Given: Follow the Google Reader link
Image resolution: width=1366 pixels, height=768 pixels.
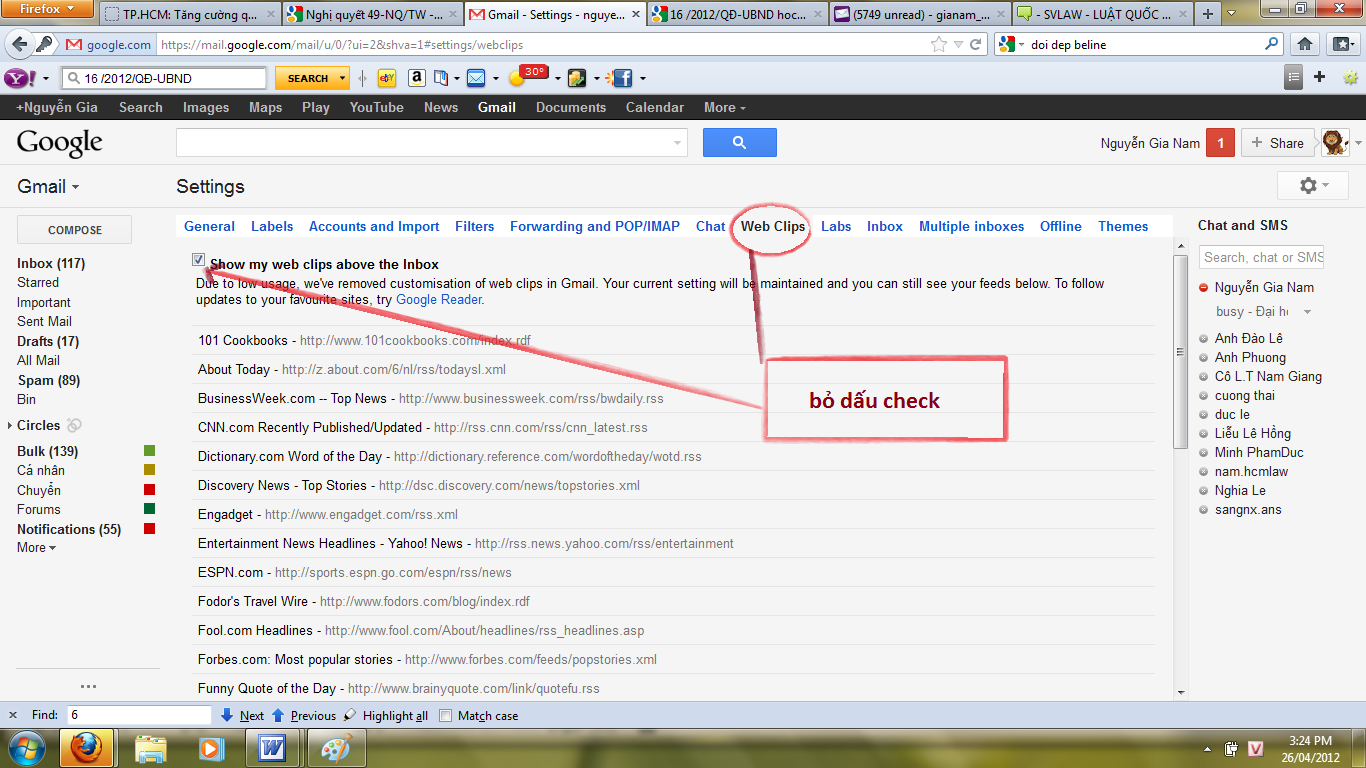Looking at the screenshot, I should (x=439, y=299).
